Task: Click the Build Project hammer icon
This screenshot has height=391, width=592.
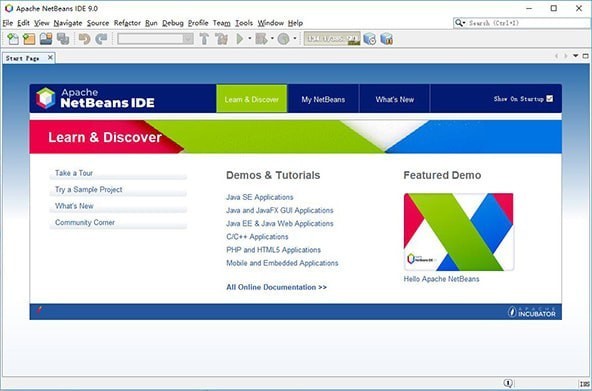Action: coord(204,39)
